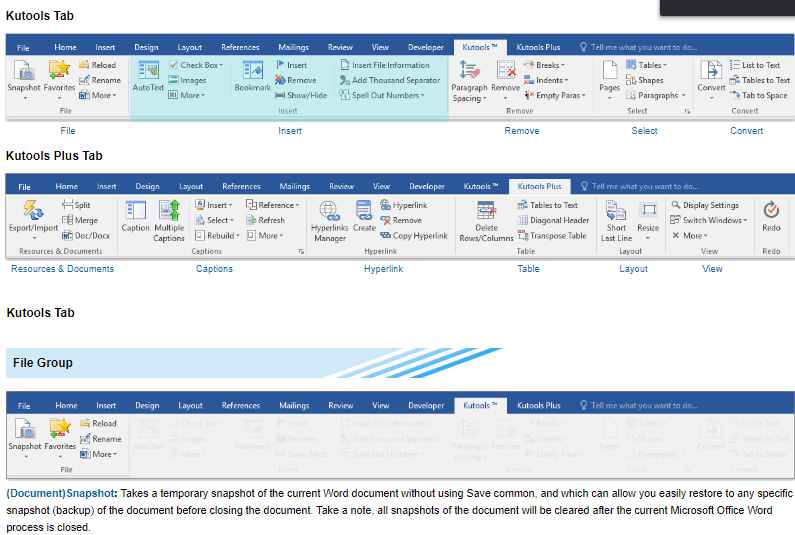Follow the Captions link below the ribbon
The image size is (795, 535).
tap(214, 268)
